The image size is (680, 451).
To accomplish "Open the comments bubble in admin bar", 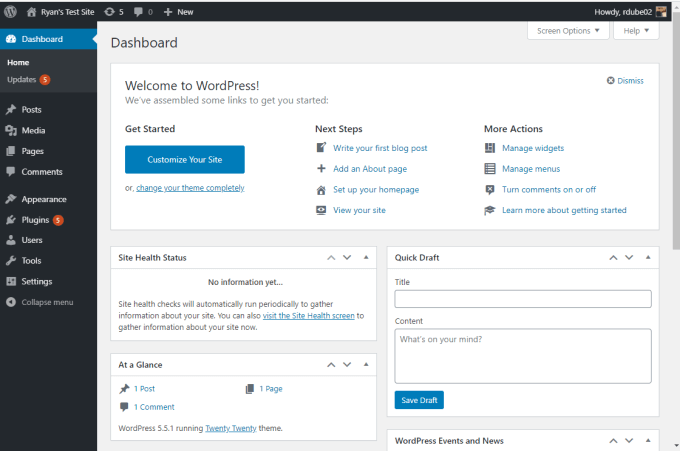I will pyautogui.click(x=138, y=11).
